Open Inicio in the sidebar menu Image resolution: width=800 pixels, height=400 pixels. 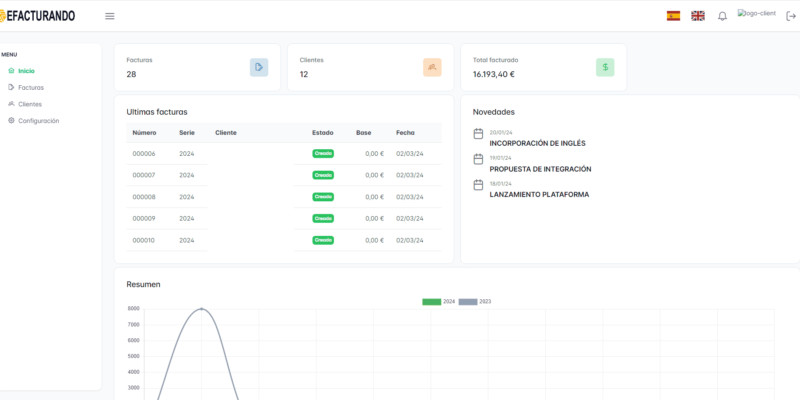click(x=26, y=71)
